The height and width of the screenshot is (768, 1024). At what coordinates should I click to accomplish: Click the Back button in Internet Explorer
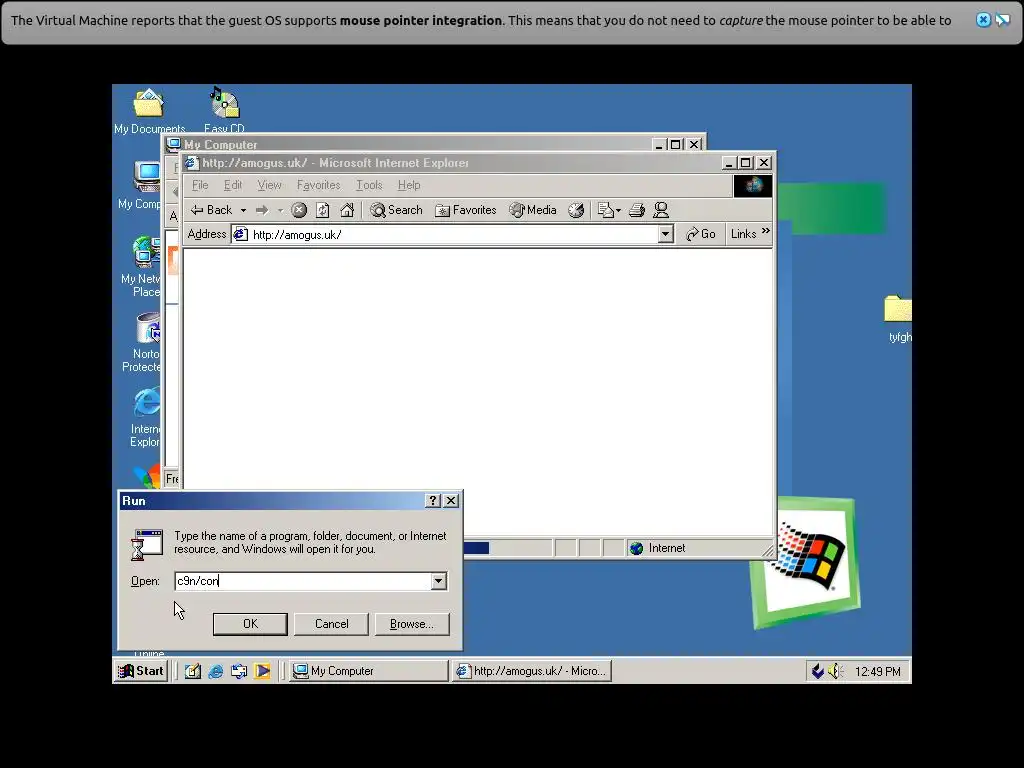[211, 210]
